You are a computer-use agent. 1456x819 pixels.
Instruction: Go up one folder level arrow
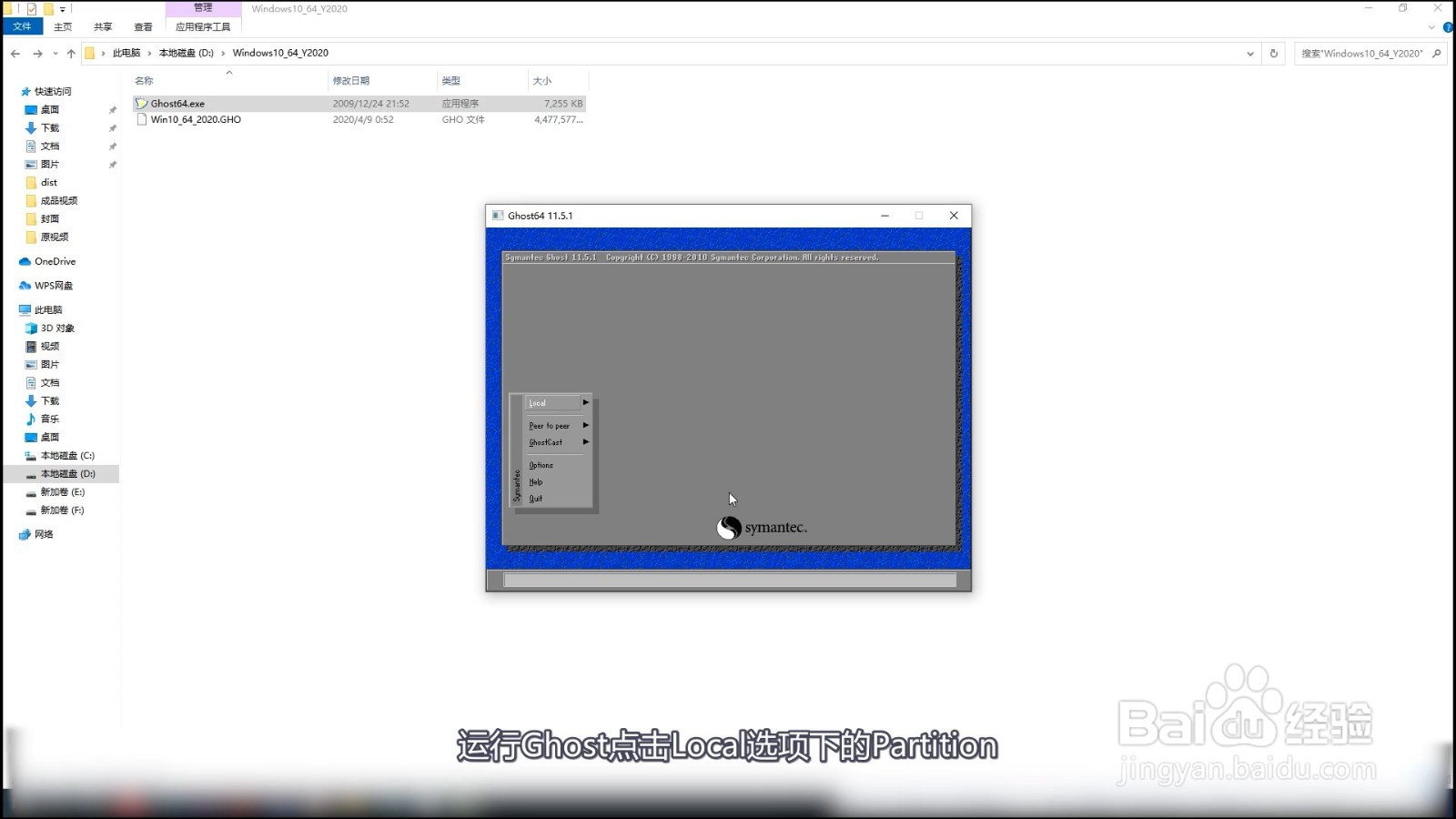(71, 54)
